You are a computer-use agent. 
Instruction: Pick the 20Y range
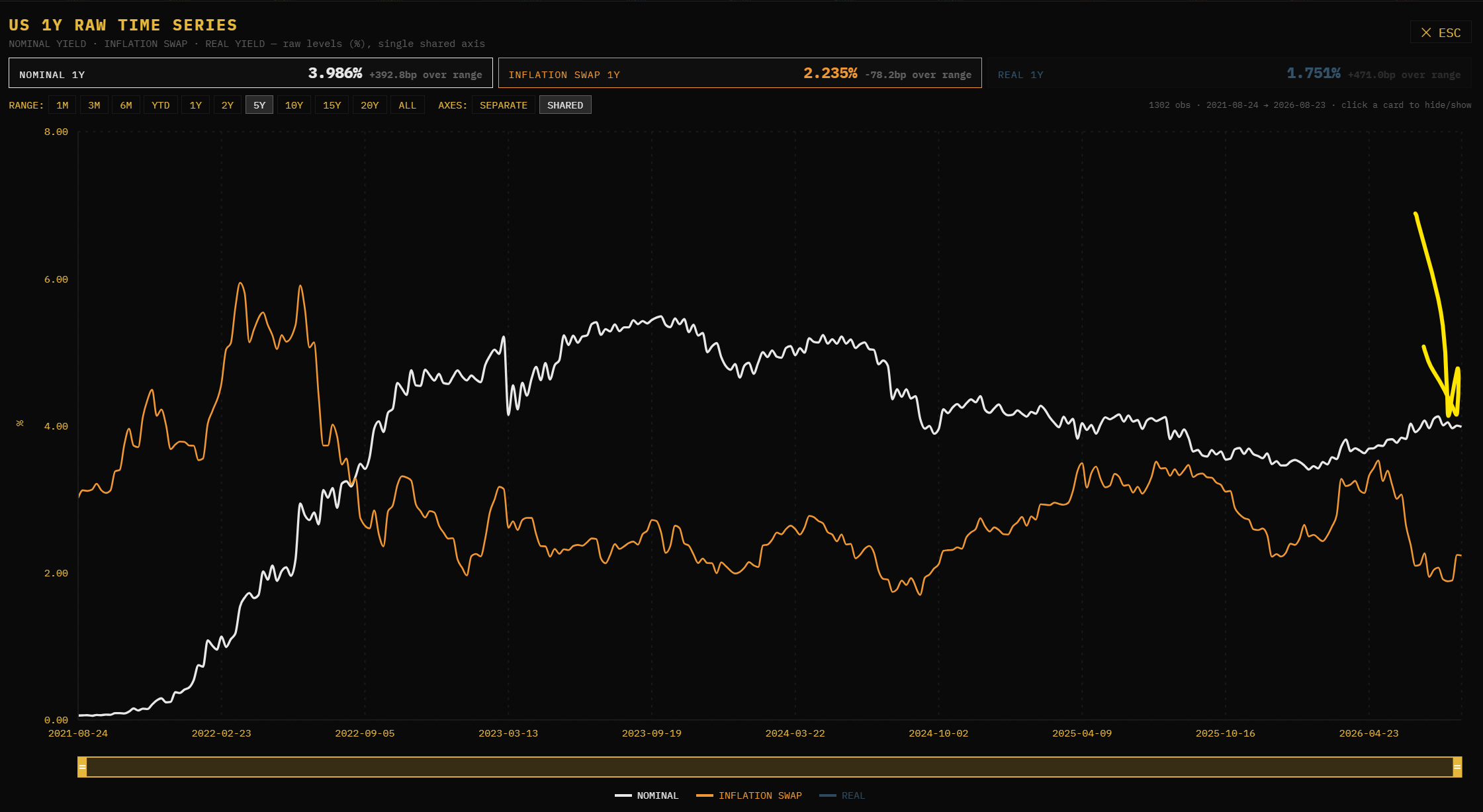370,105
